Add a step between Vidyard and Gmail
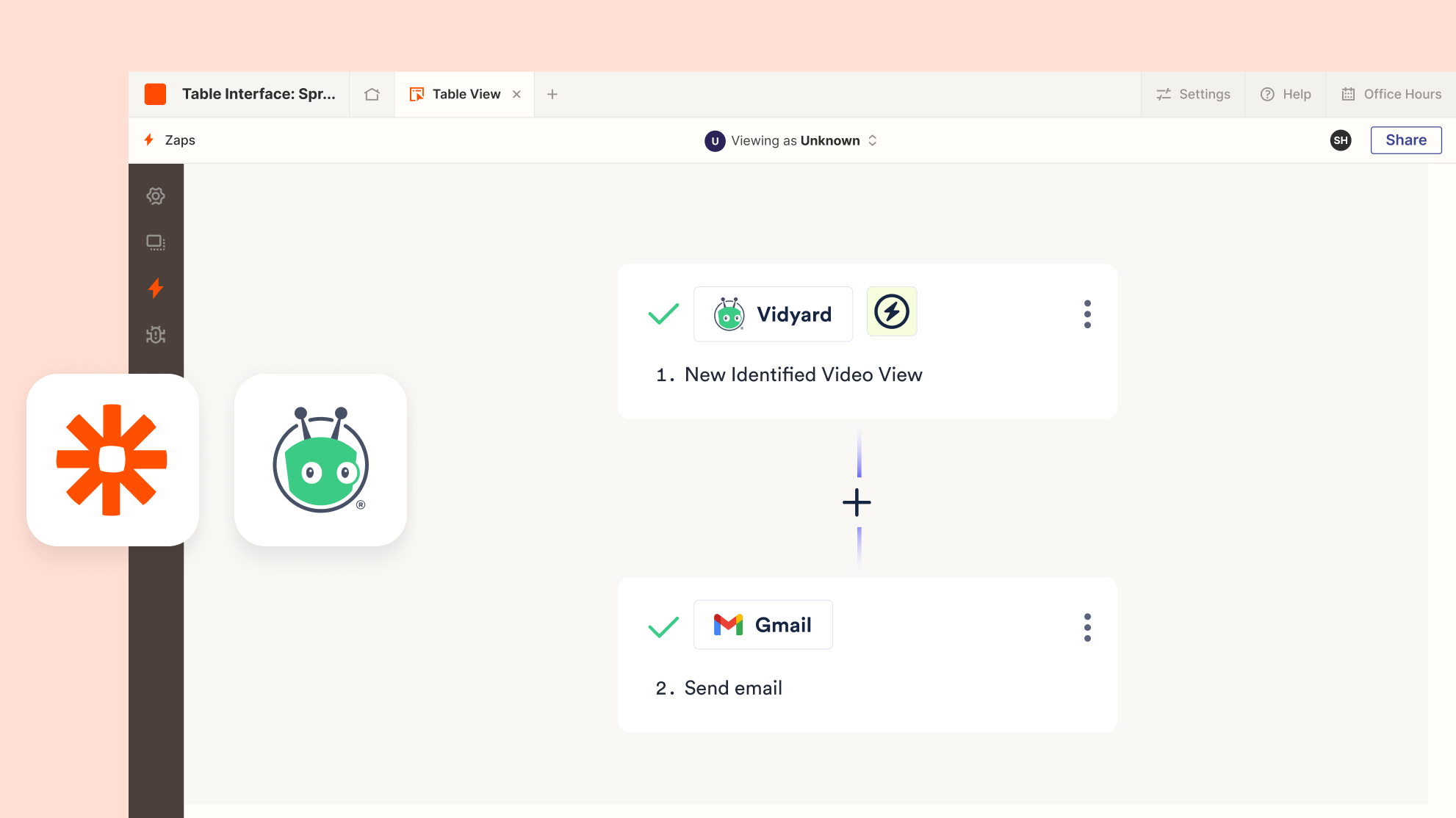Image resolution: width=1456 pixels, height=818 pixels. pyautogui.click(x=857, y=503)
